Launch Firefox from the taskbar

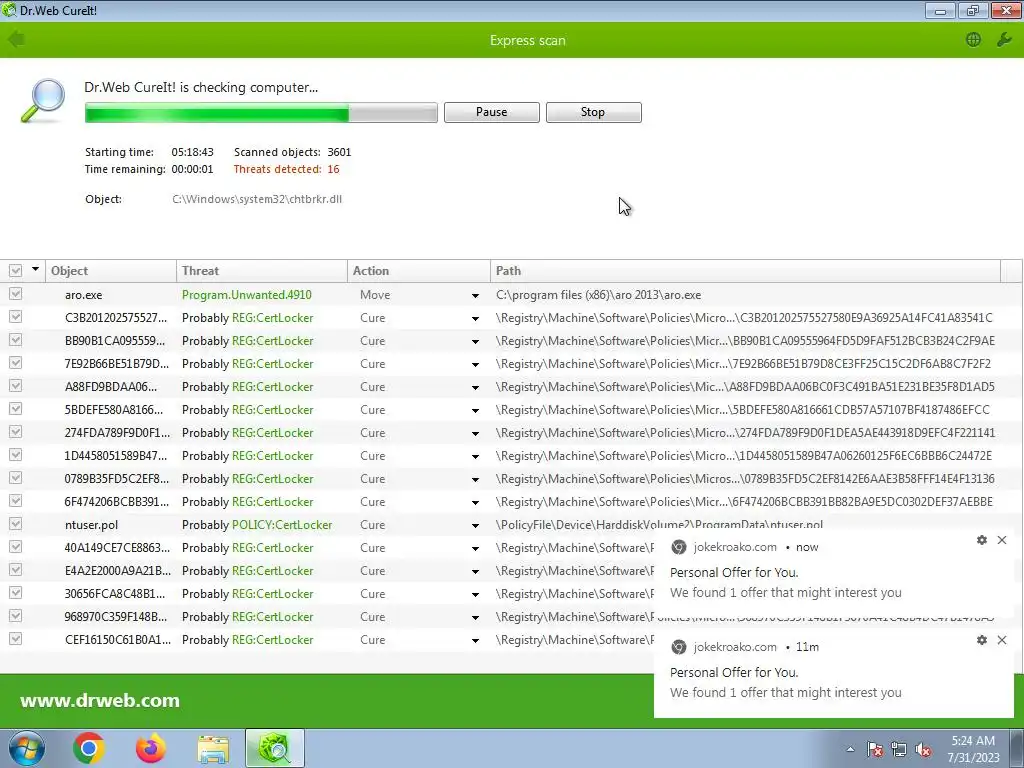(x=151, y=748)
